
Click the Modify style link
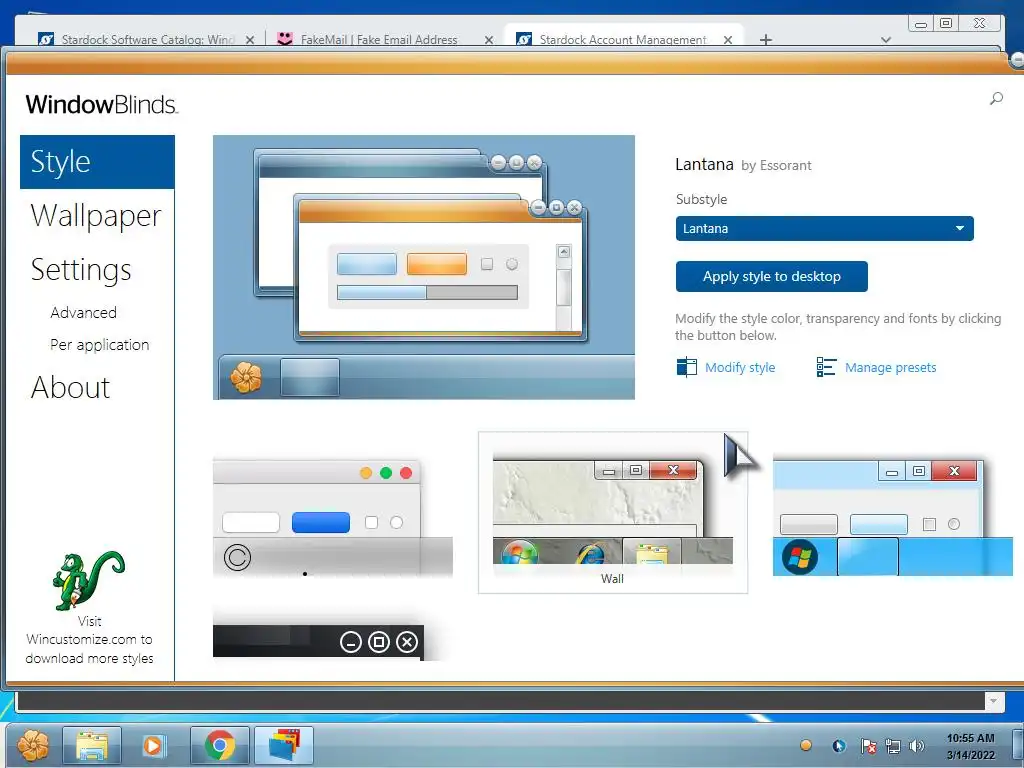[740, 368]
